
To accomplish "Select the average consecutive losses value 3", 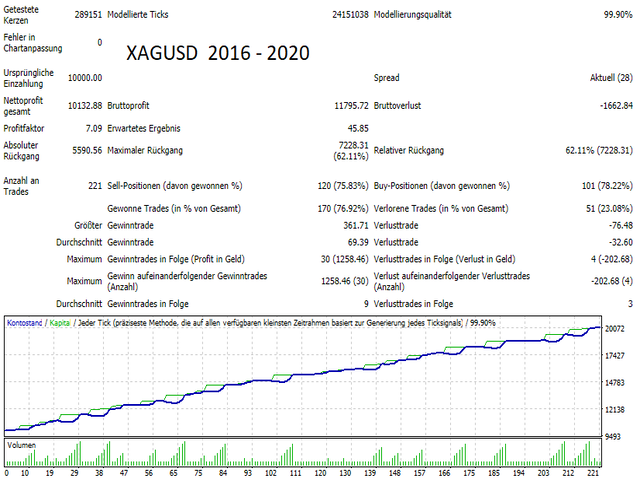I will click(630, 304).
